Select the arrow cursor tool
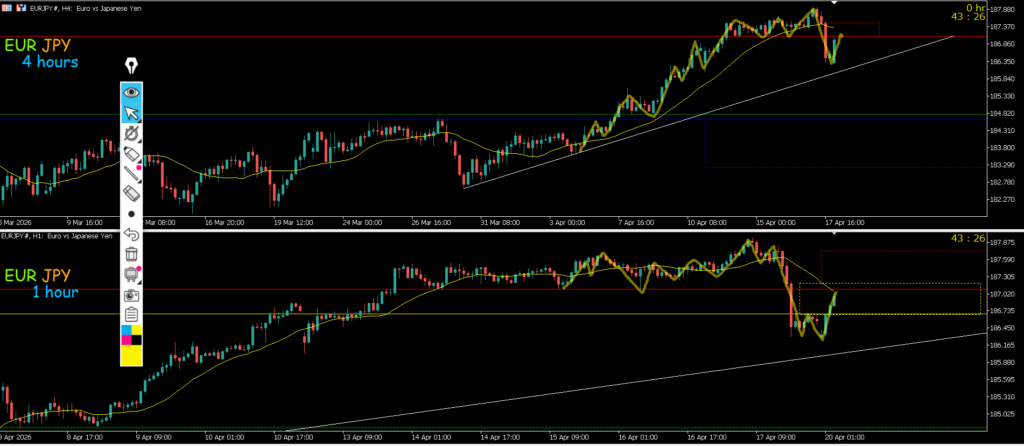 tap(132, 114)
